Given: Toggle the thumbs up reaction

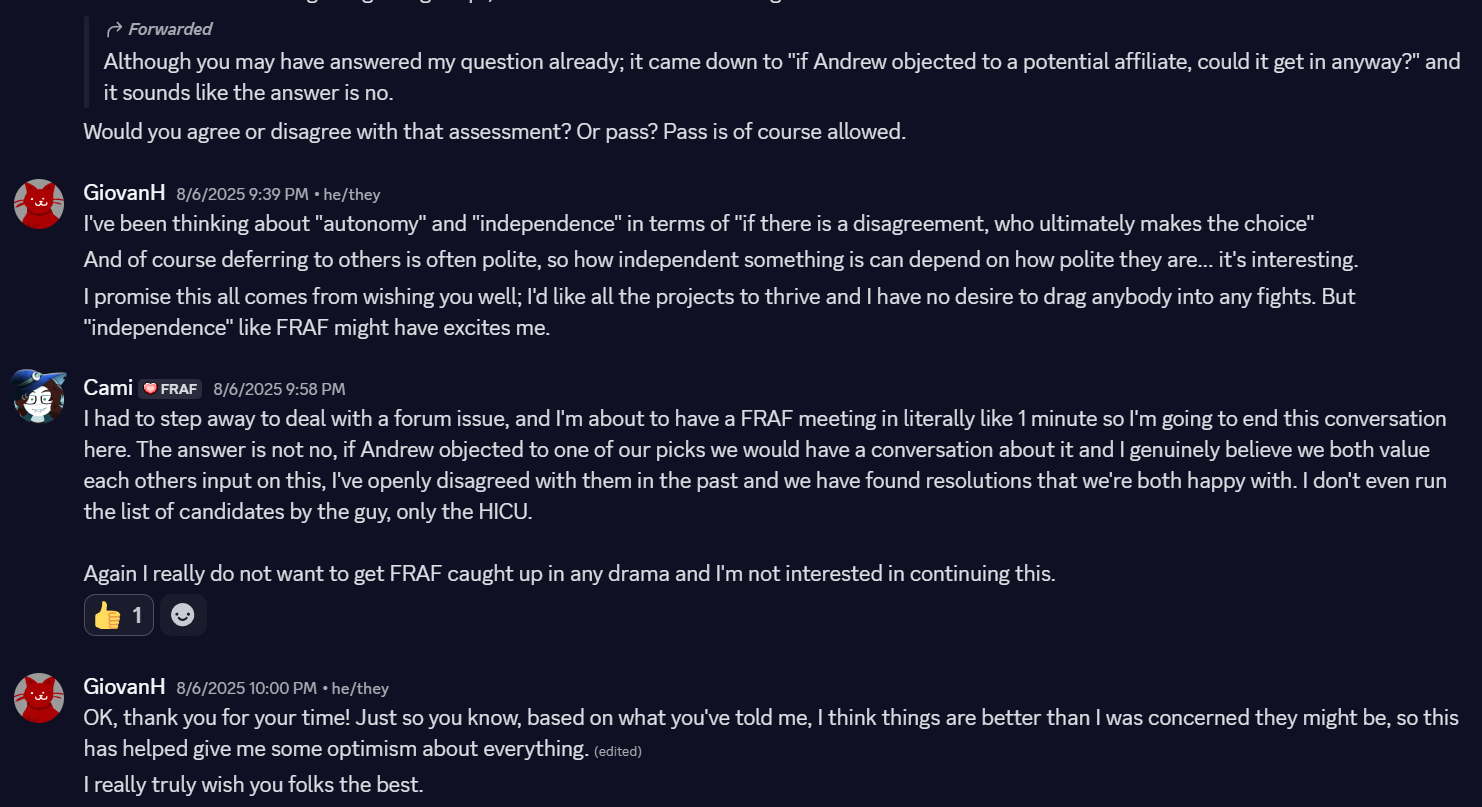Looking at the screenshot, I should point(119,615).
